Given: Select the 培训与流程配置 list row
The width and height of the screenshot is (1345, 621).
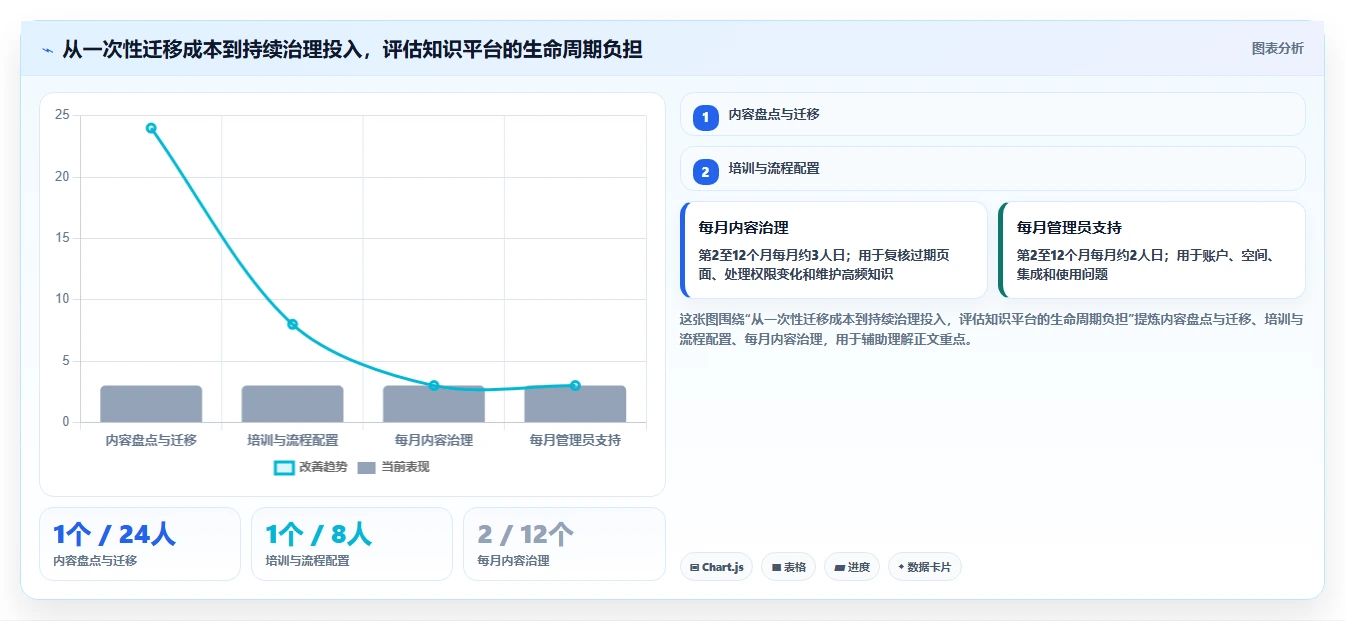Looking at the screenshot, I should (x=992, y=168).
